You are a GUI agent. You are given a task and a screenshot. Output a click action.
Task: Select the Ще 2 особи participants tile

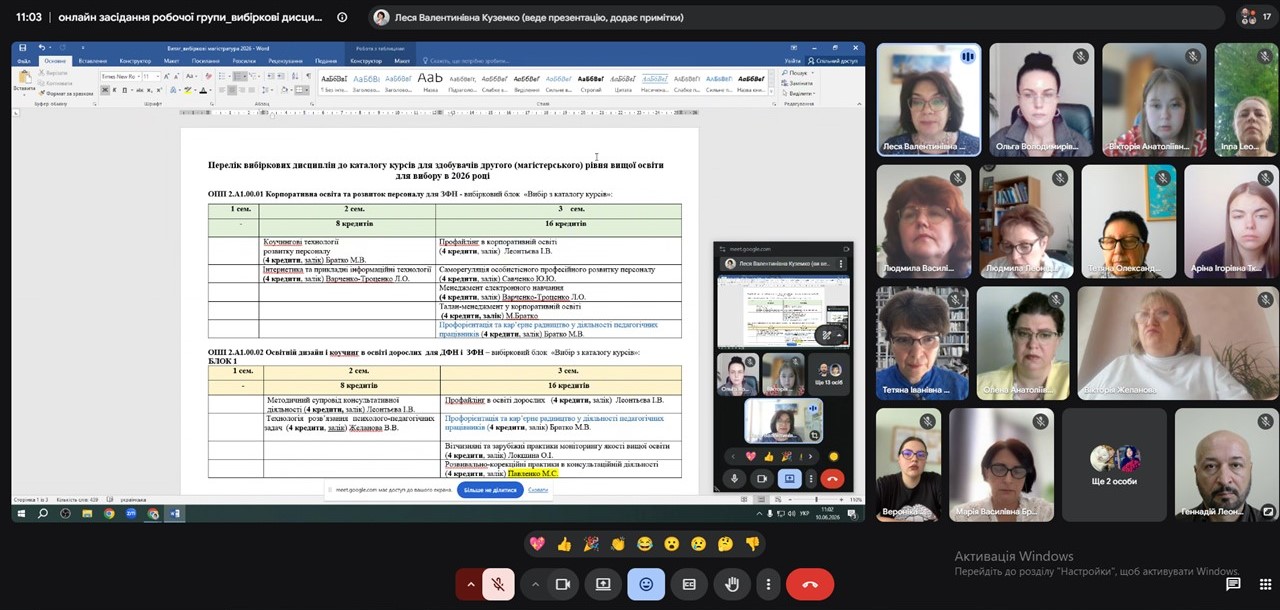point(1114,465)
